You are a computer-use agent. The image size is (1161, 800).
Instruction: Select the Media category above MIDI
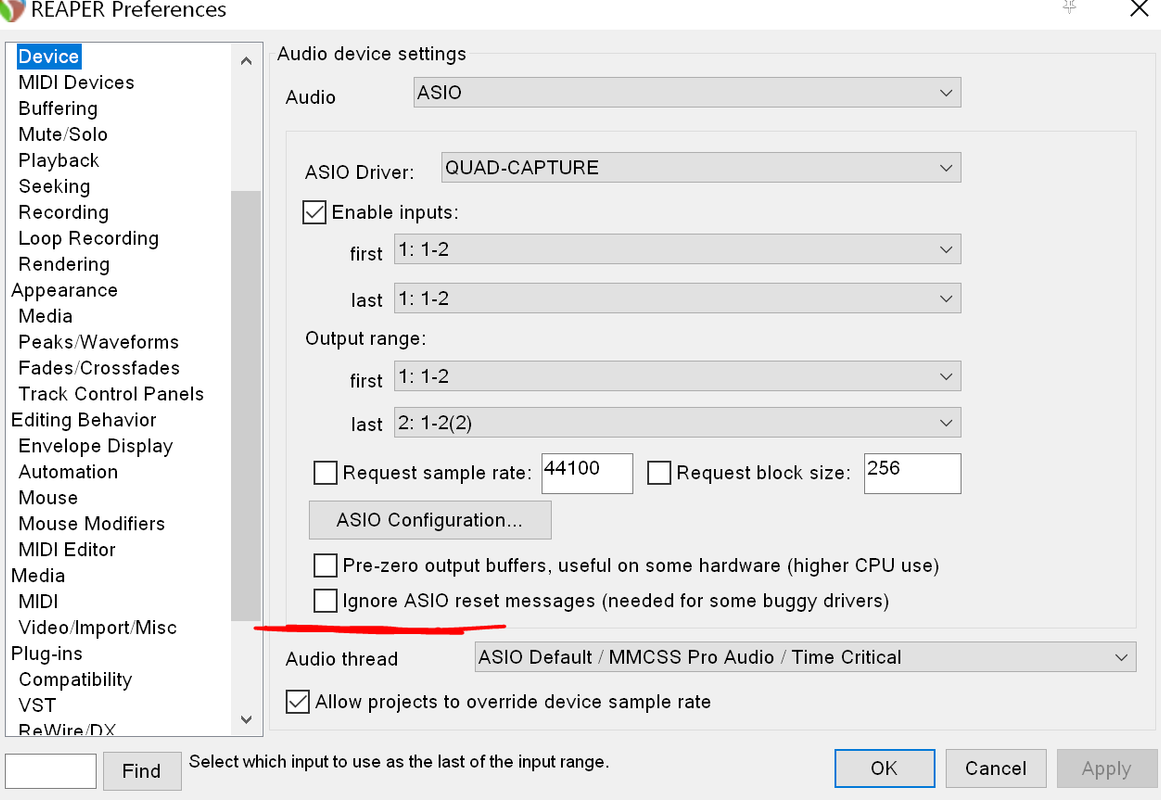coord(38,575)
